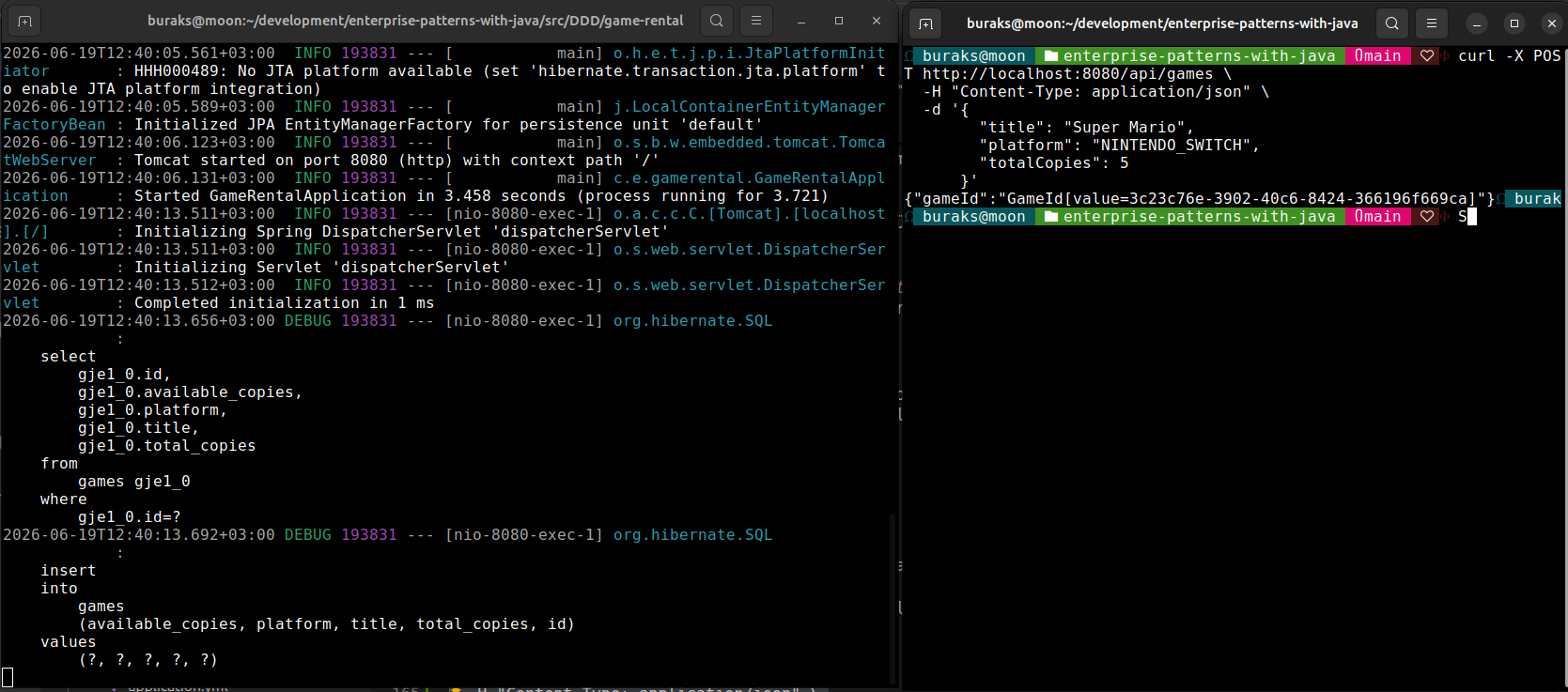
Task: Click '(?, ?, ?, ?, ?)' placeholders line
Action: click(147, 660)
